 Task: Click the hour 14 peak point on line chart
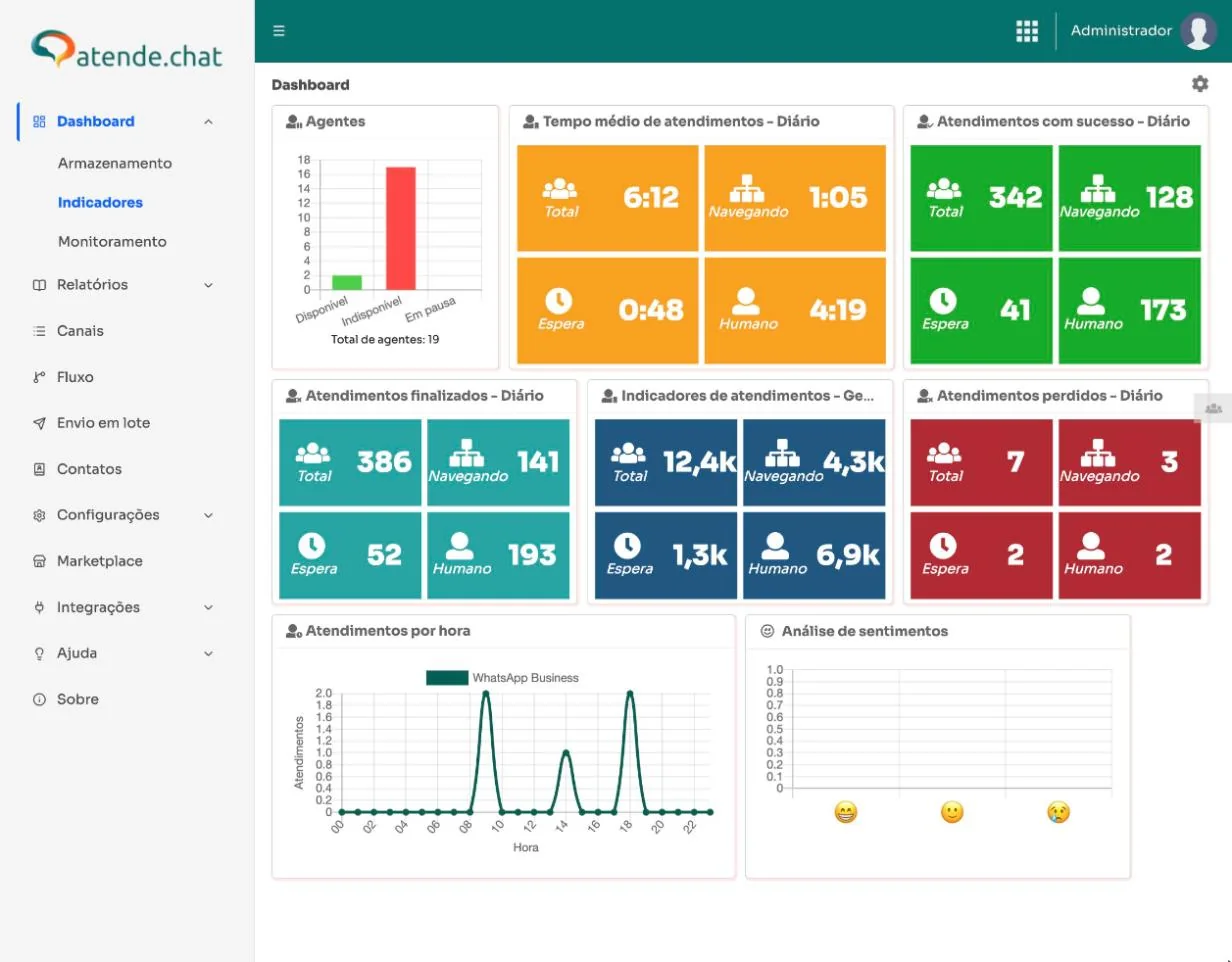click(x=566, y=752)
